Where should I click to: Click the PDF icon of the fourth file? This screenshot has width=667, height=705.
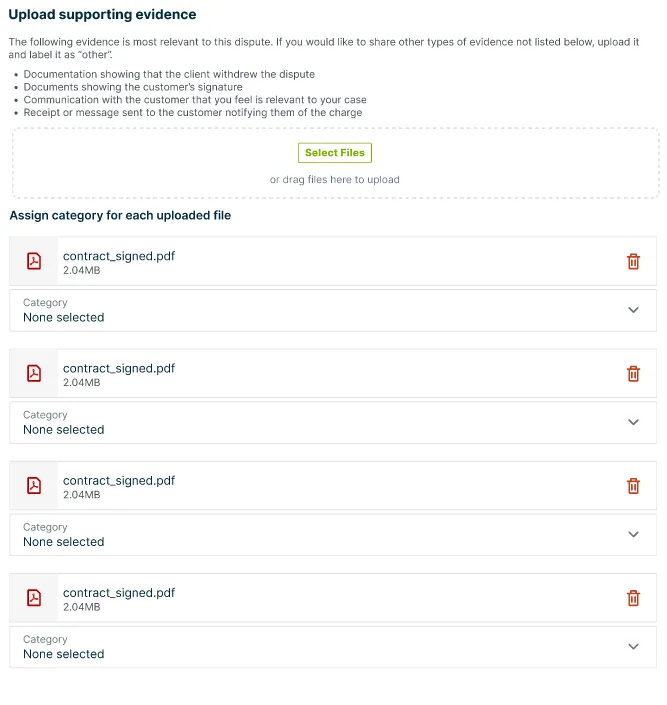point(34,598)
